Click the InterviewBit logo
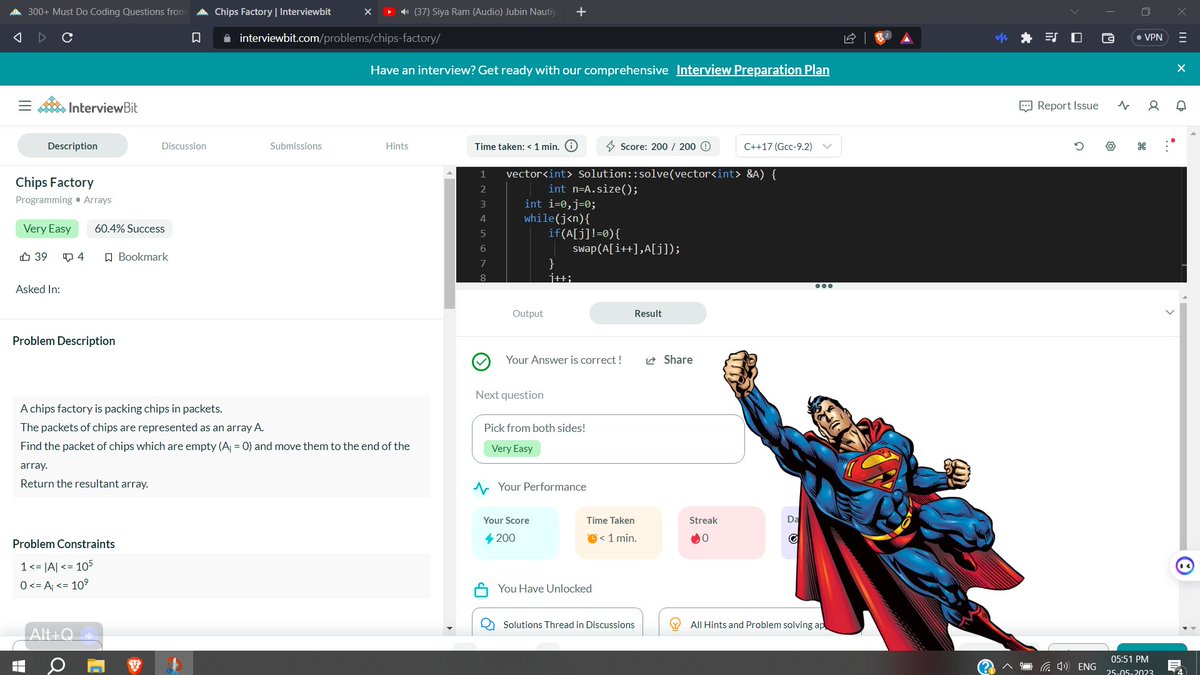The height and width of the screenshot is (675, 1200). 87,107
